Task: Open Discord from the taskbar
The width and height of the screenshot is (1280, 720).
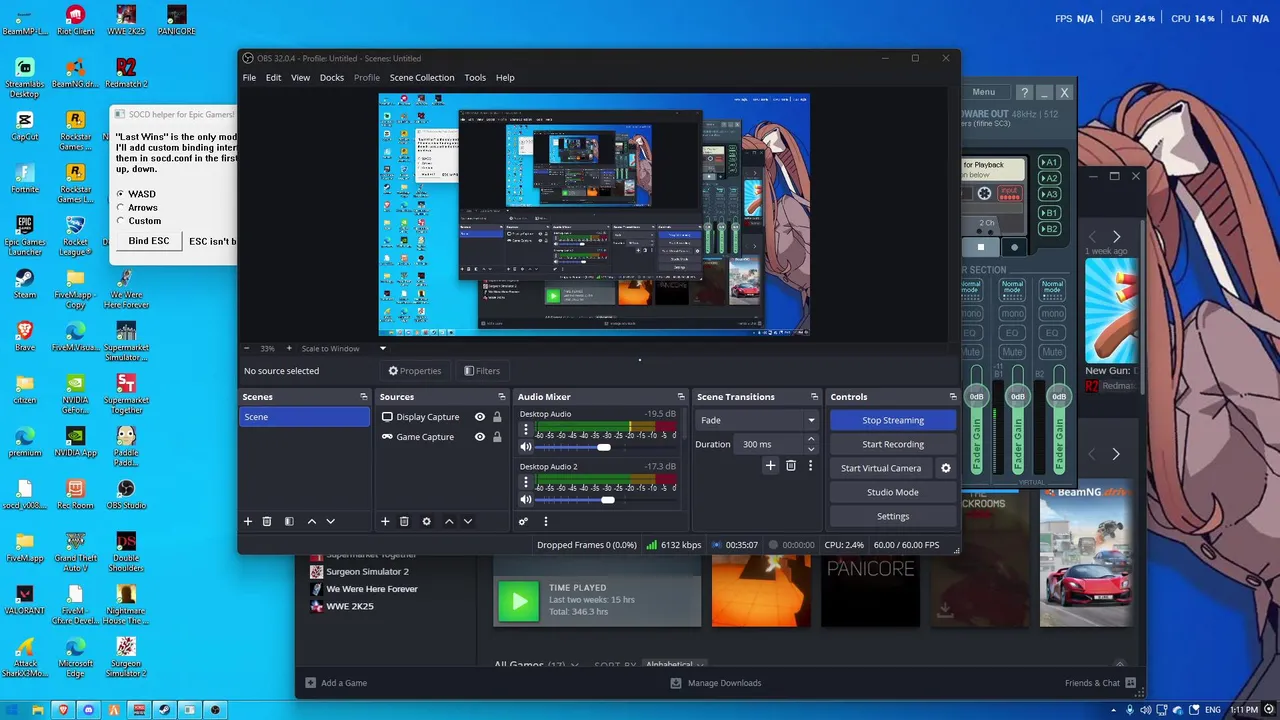Action: 88,710
